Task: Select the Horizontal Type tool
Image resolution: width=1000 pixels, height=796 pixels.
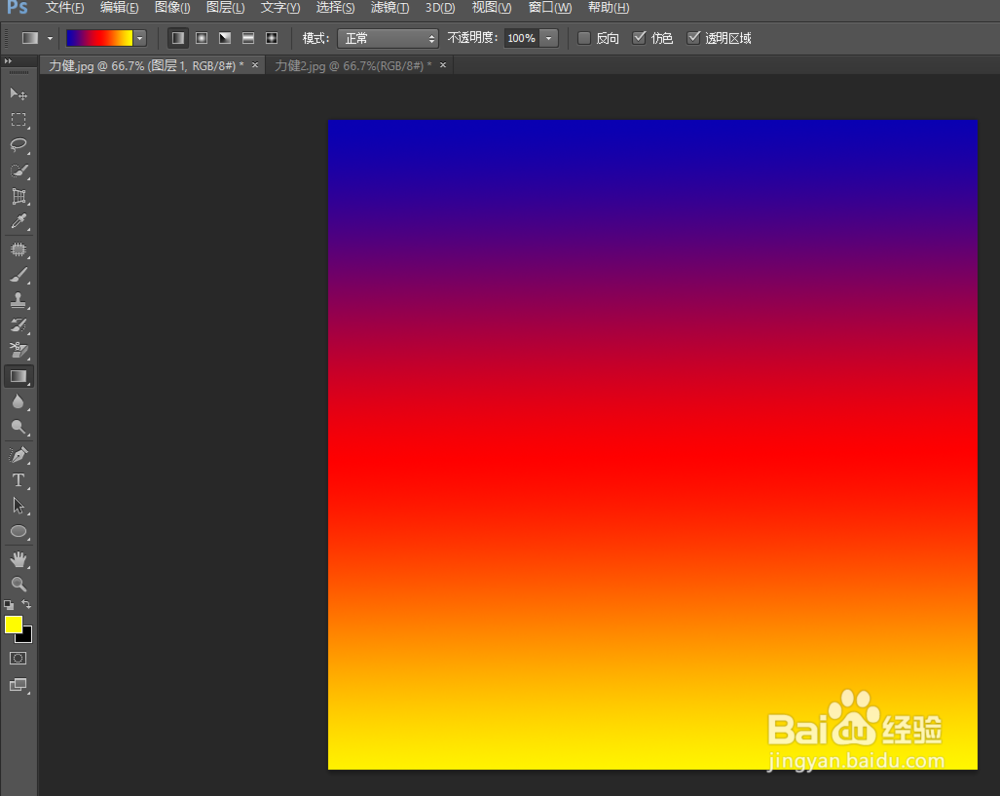Action: tap(18, 480)
